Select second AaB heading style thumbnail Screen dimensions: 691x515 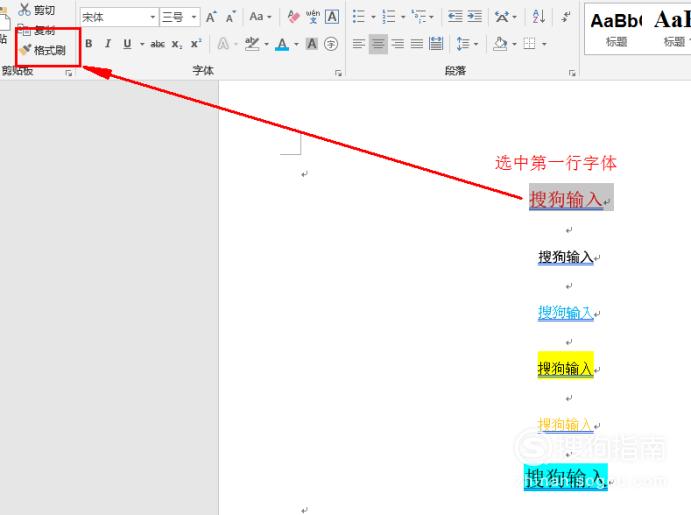tap(671, 29)
